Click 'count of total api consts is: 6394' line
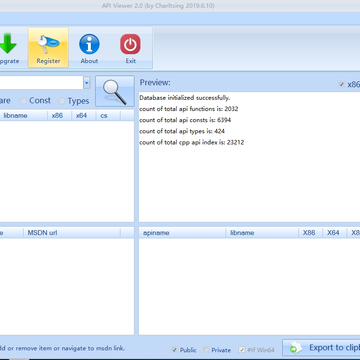The height and width of the screenshot is (360, 360). pos(185,120)
